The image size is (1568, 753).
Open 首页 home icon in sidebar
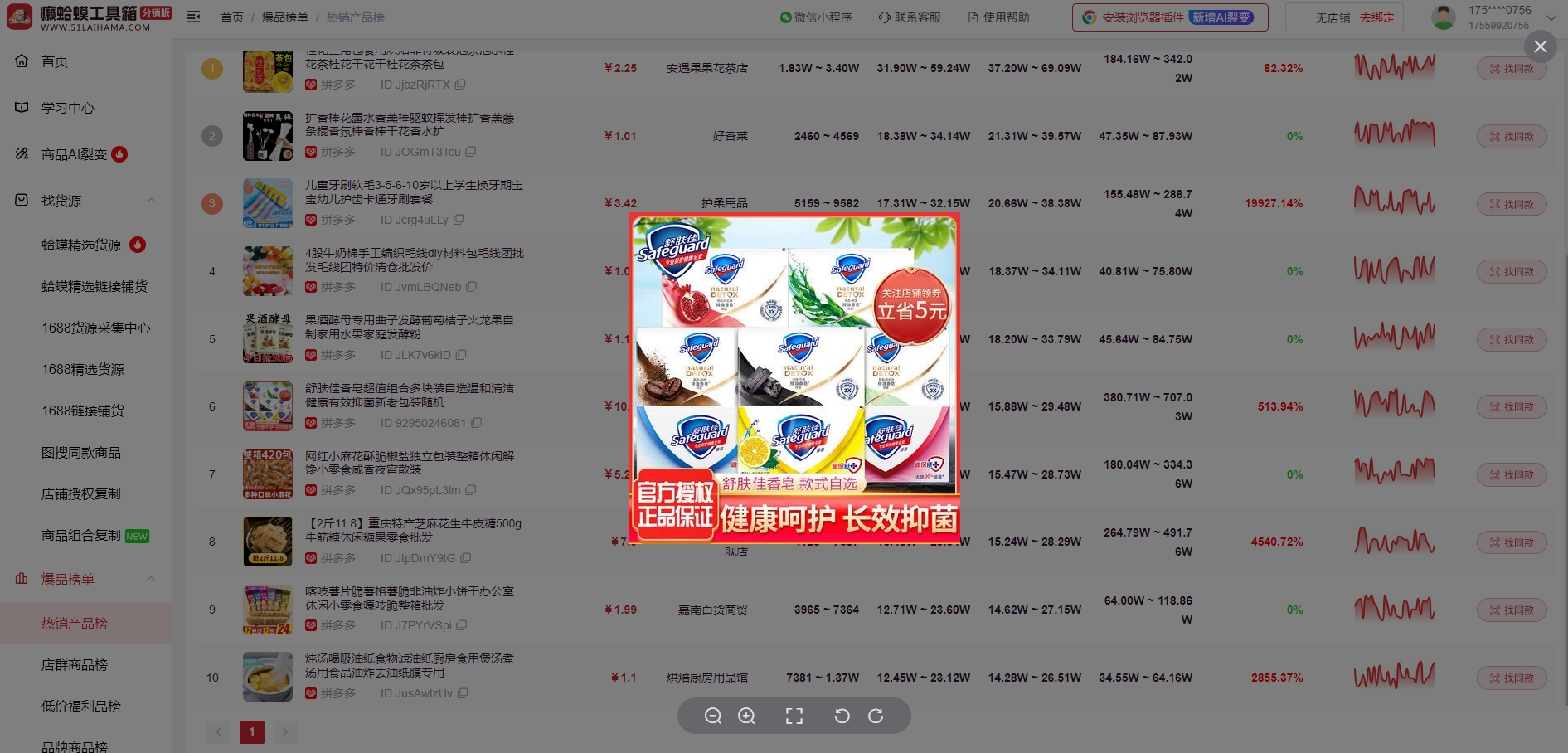(x=22, y=61)
